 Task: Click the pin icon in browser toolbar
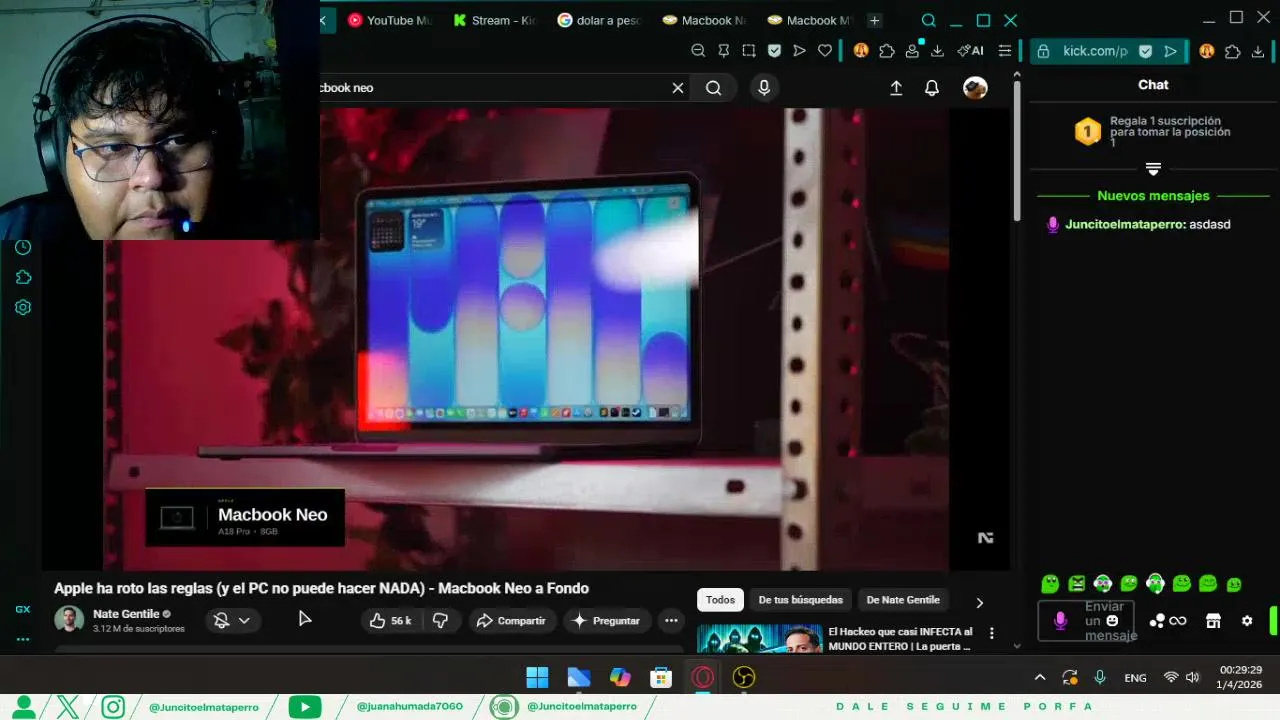[x=723, y=51]
